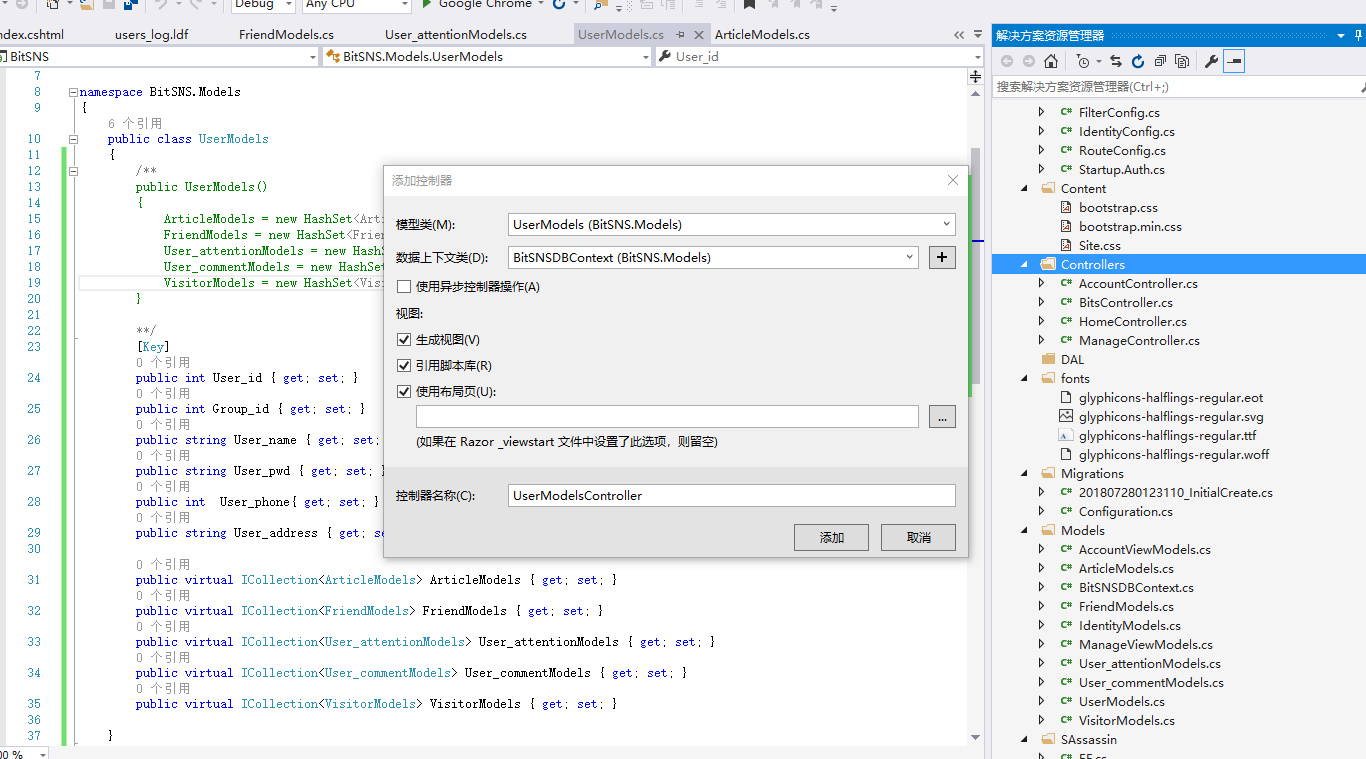This screenshot has height=759, width=1366.
Task: Collapse all items in Solution Explorer
Action: (1160, 61)
